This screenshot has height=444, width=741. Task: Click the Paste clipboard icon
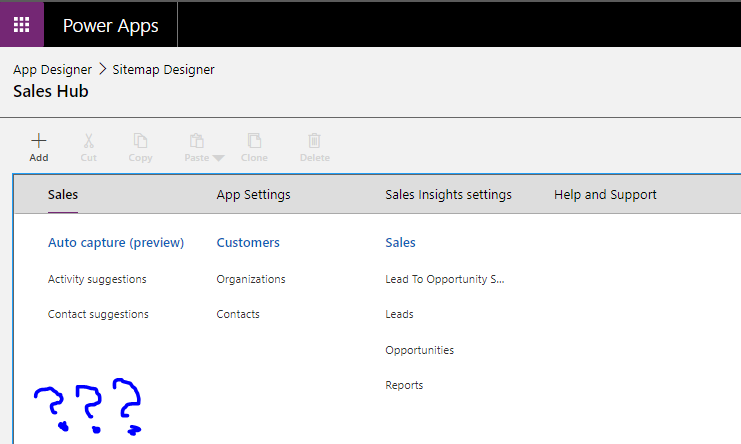click(x=197, y=141)
